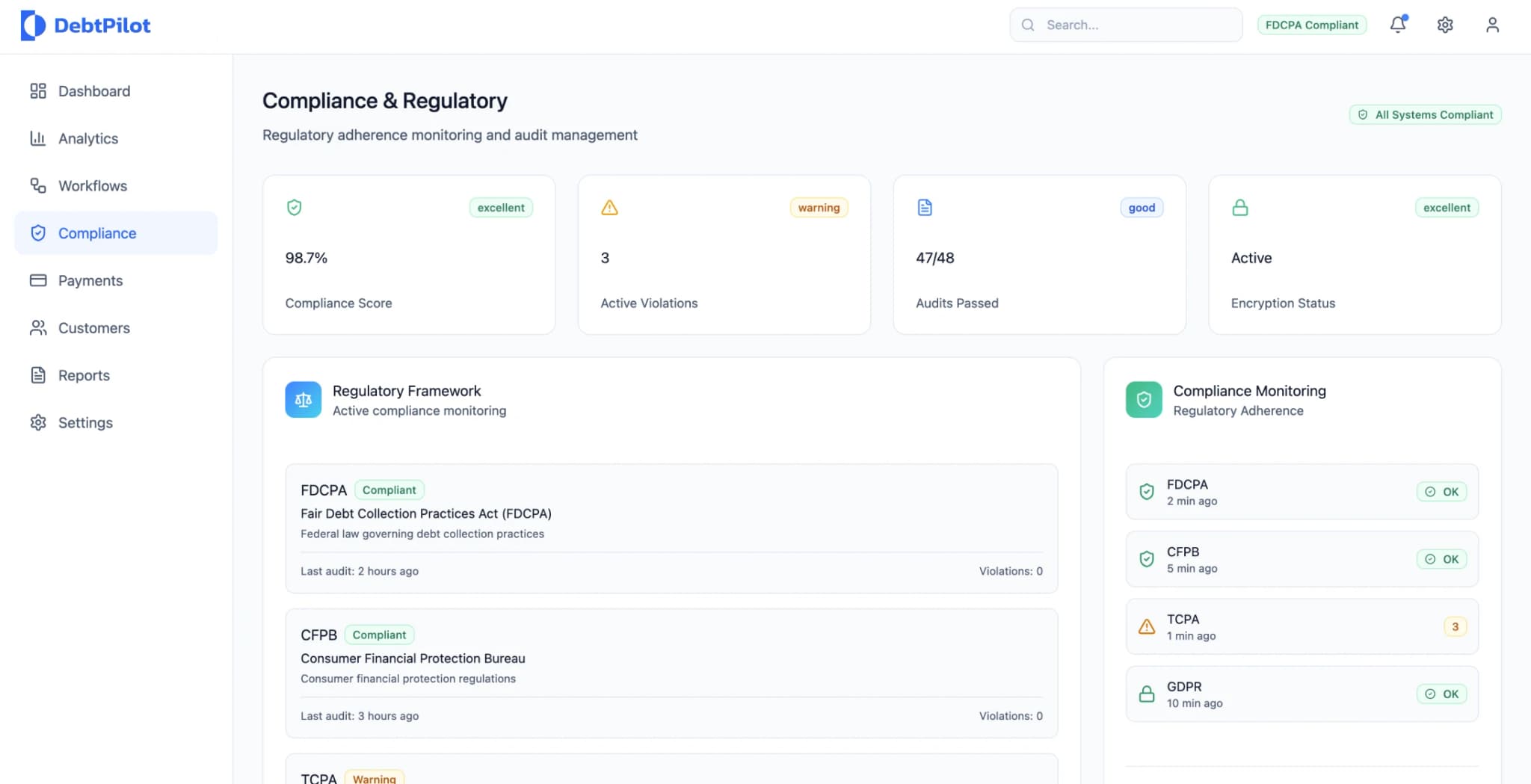This screenshot has width=1531, height=784.
Task: Select Payments in the sidebar
Action: coord(90,280)
